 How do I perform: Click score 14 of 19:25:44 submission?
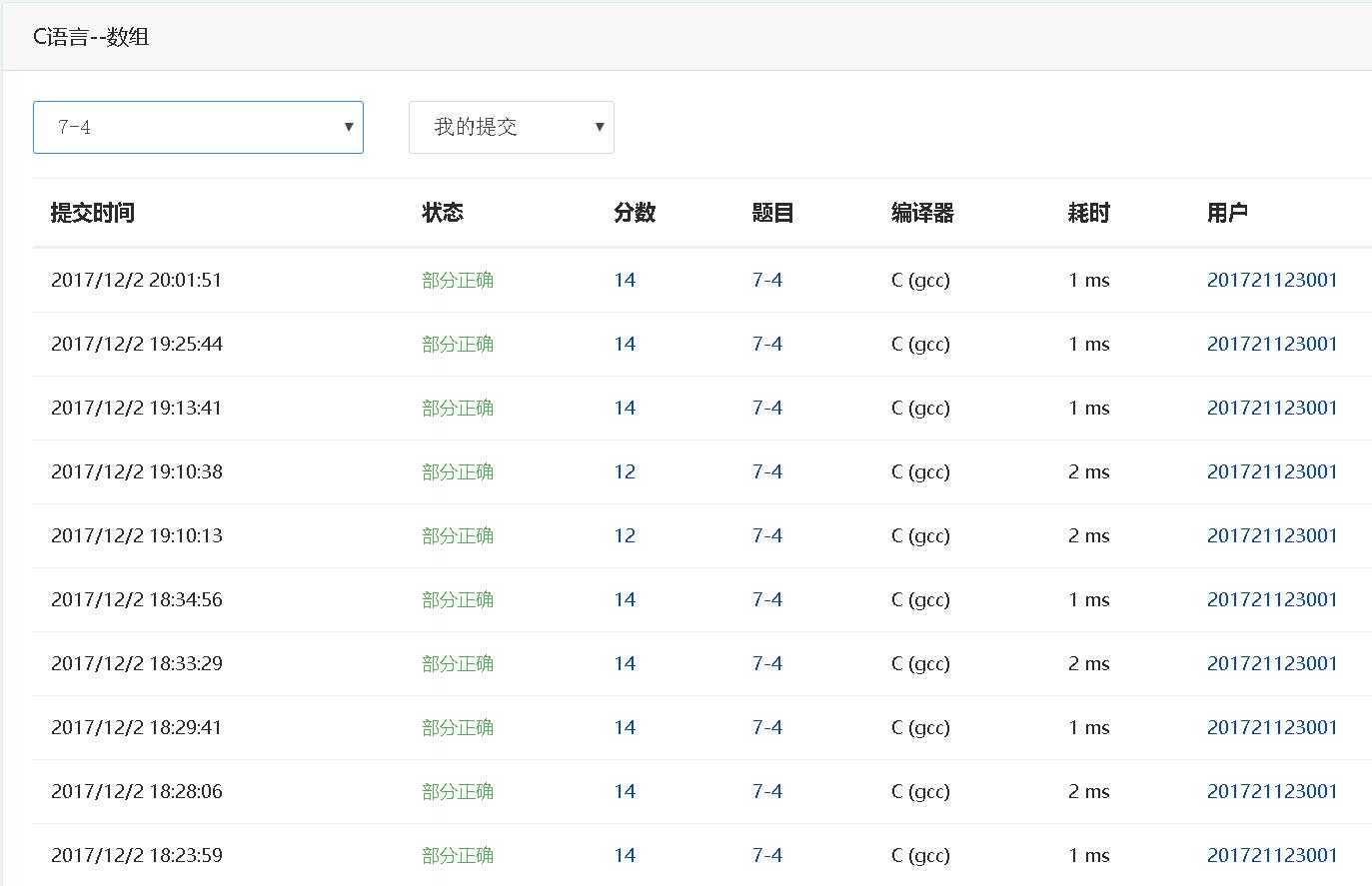coord(625,344)
